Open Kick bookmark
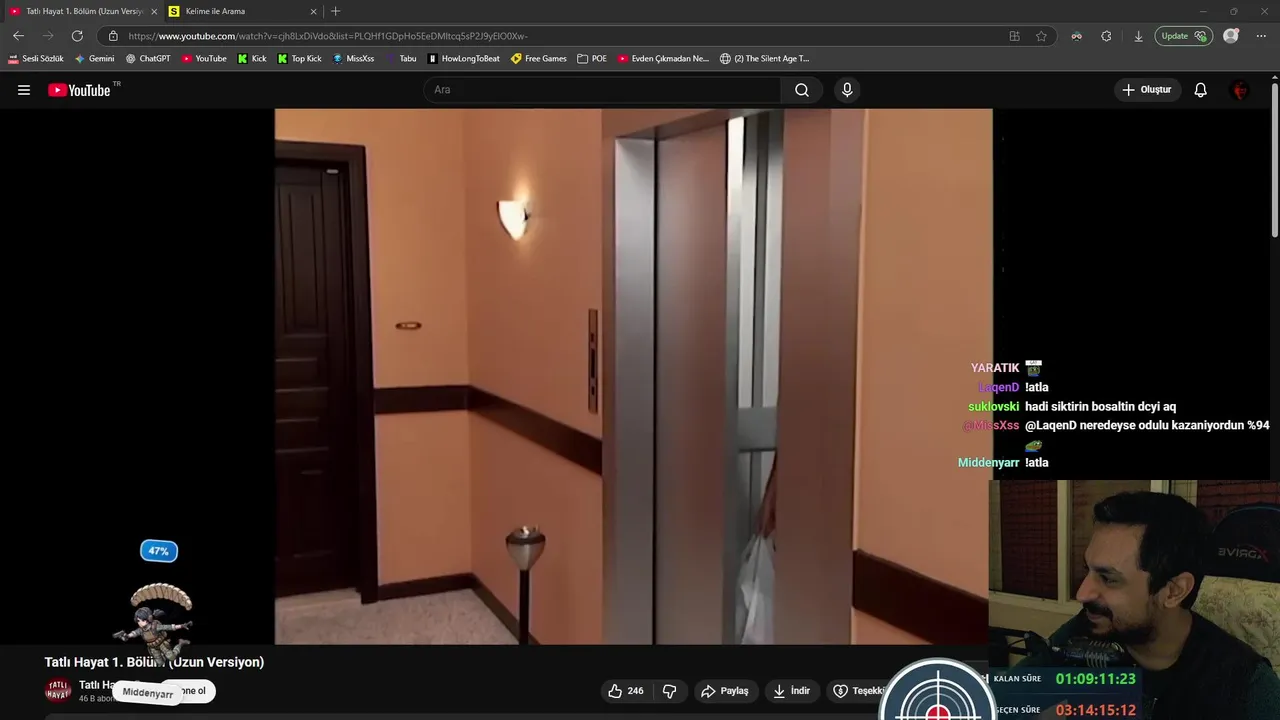Image resolution: width=1280 pixels, height=720 pixels. tap(252, 59)
